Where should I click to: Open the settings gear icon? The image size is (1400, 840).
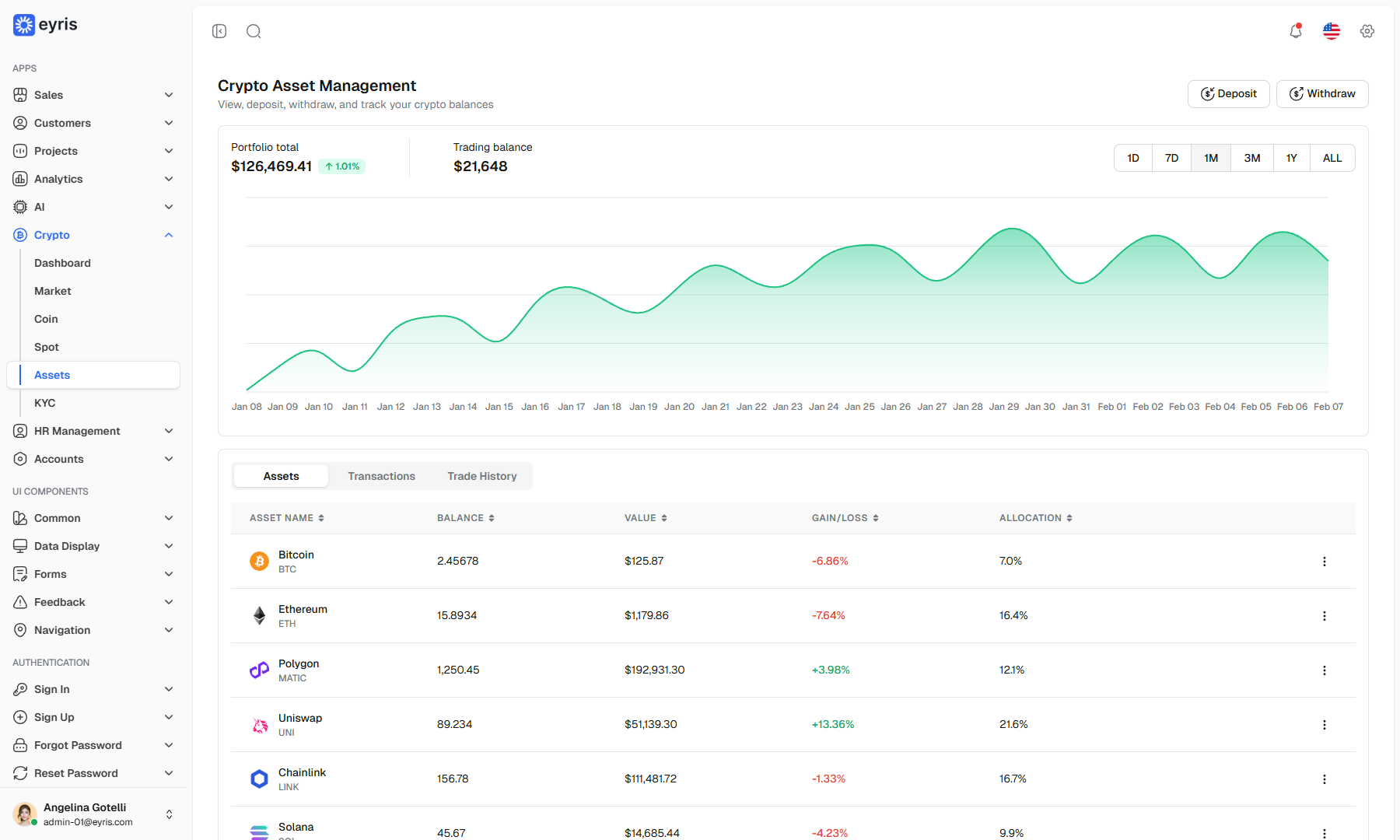coord(1367,31)
